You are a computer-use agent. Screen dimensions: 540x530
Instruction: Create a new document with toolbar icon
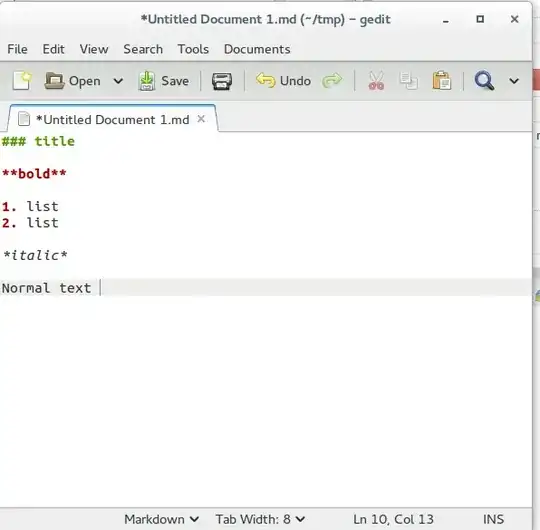(x=22, y=81)
